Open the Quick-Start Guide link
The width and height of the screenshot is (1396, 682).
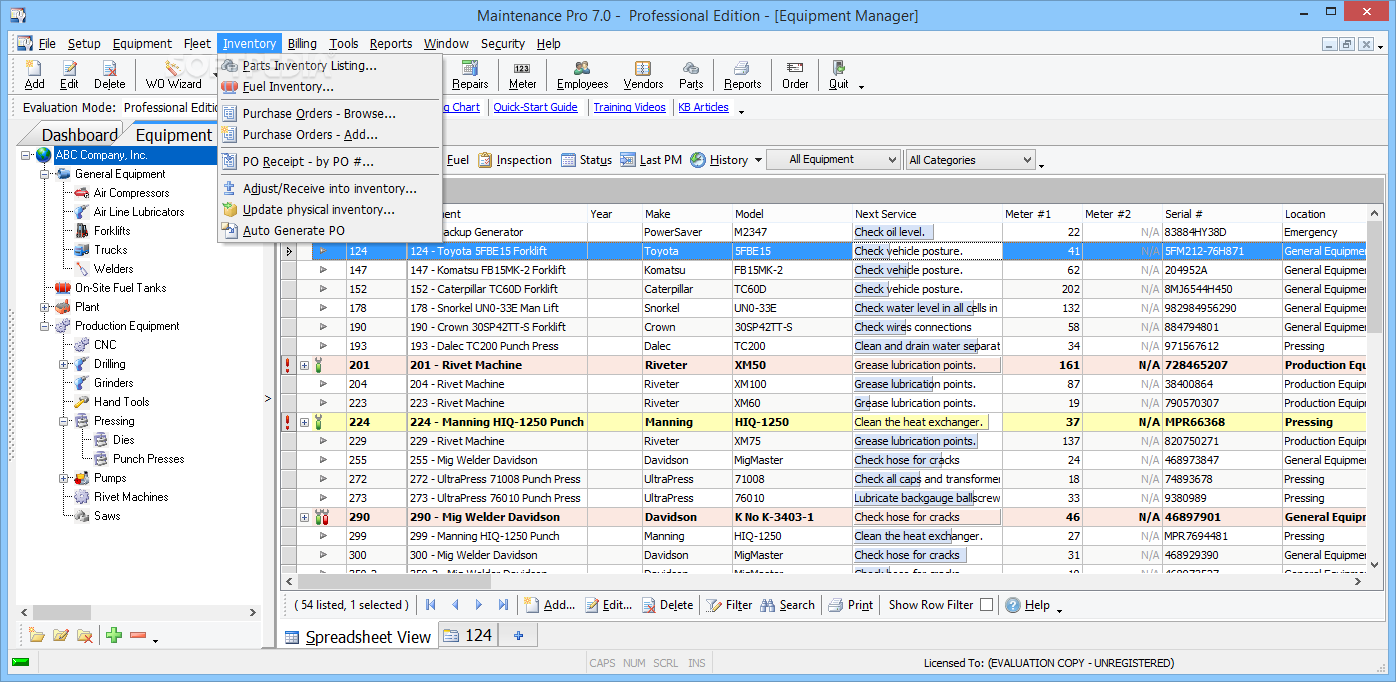coord(535,107)
